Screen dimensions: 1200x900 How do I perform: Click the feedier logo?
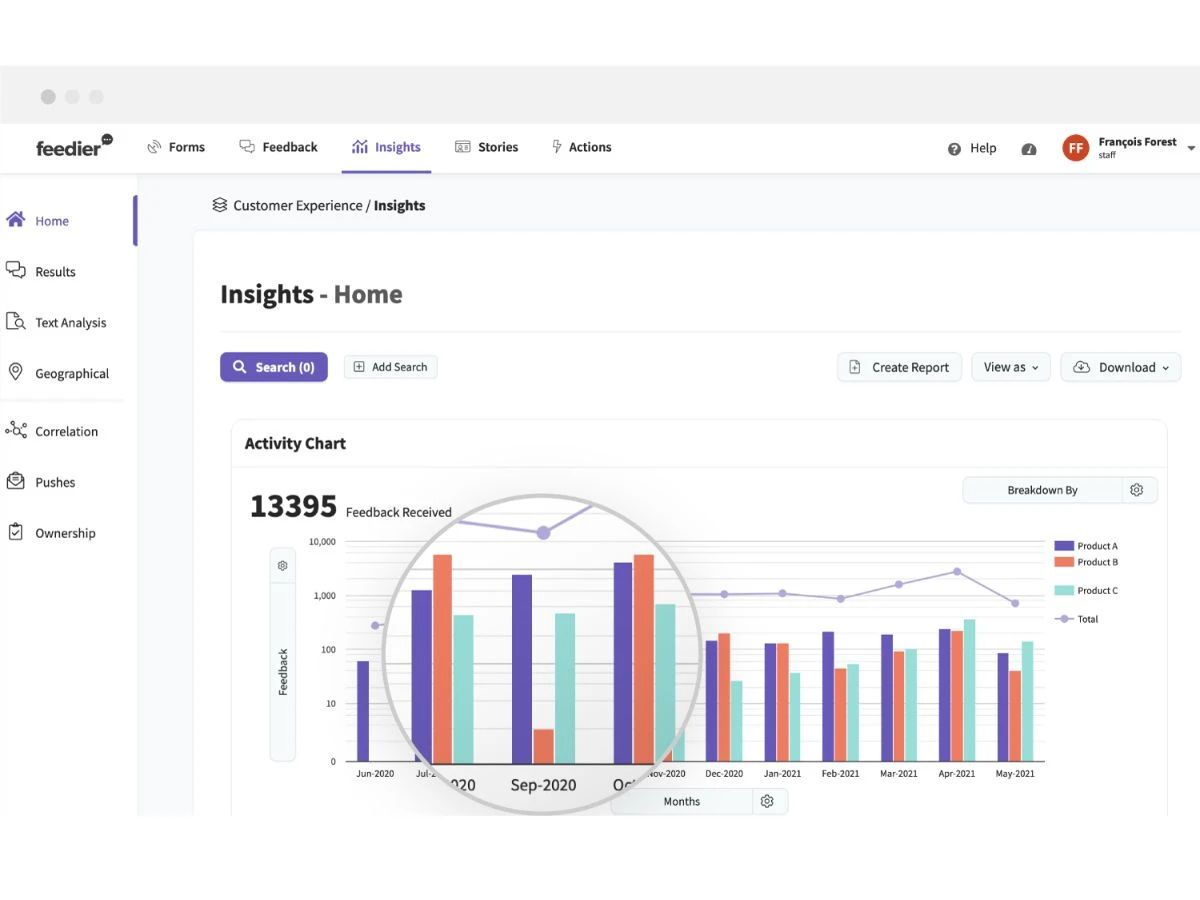[x=74, y=146]
